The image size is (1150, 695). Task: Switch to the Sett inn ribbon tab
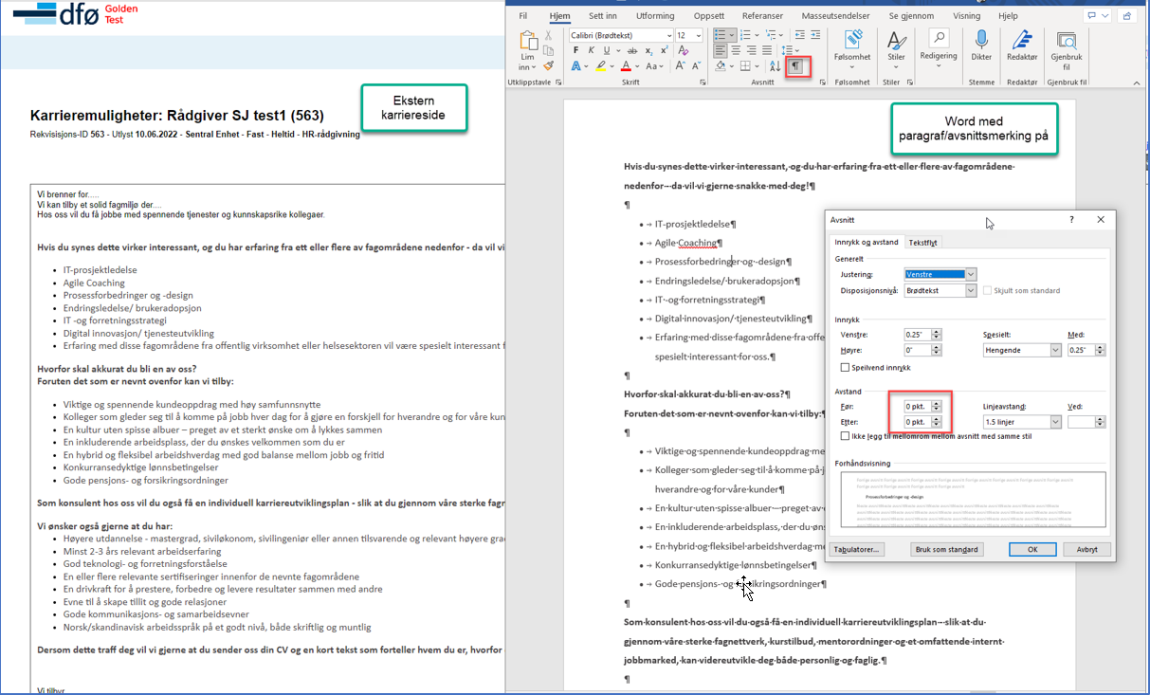tap(602, 15)
